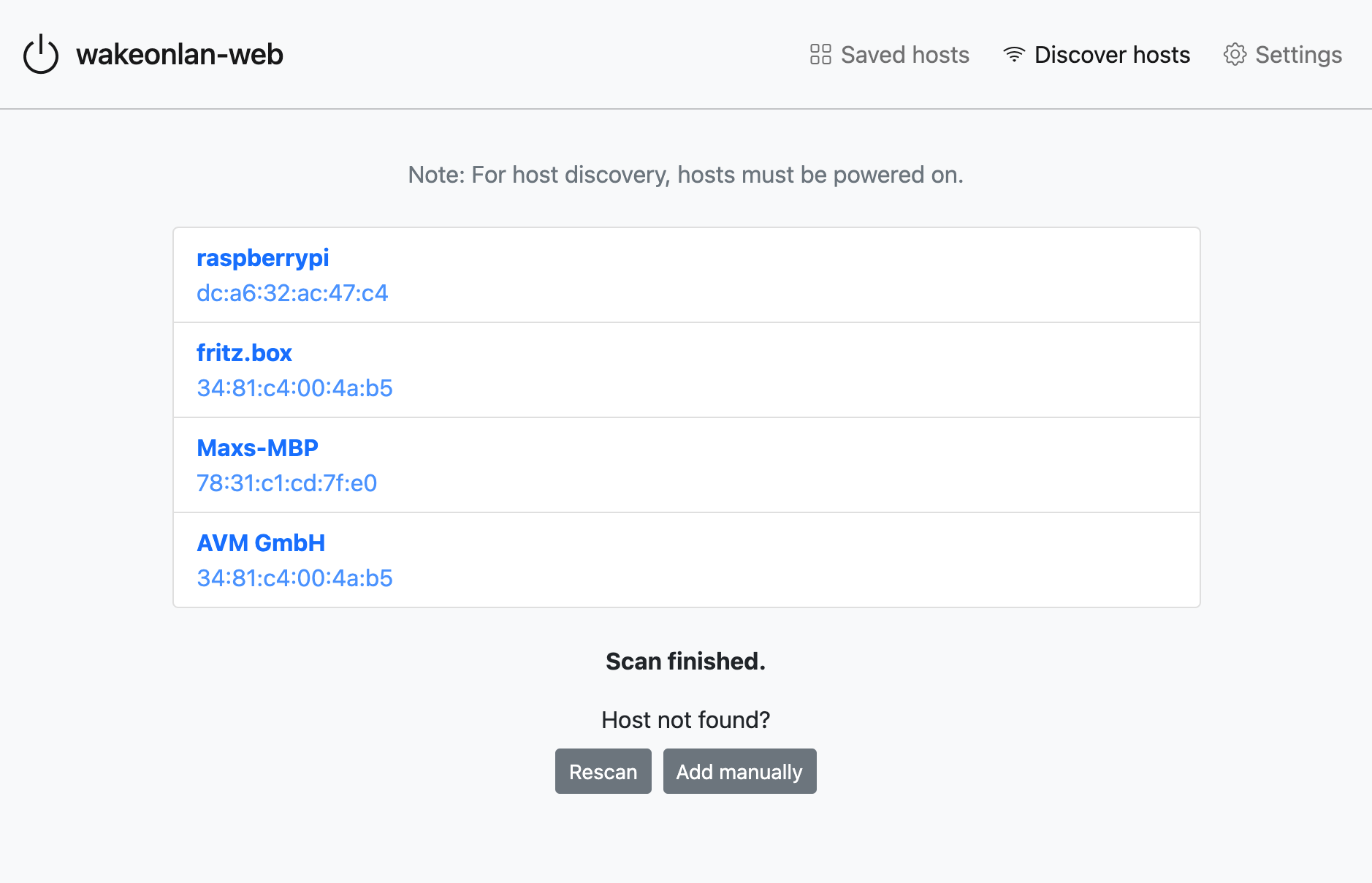Click the wakeonlan-web title text
This screenshot has height=883, width=1372.
click(x=179, y=53)
